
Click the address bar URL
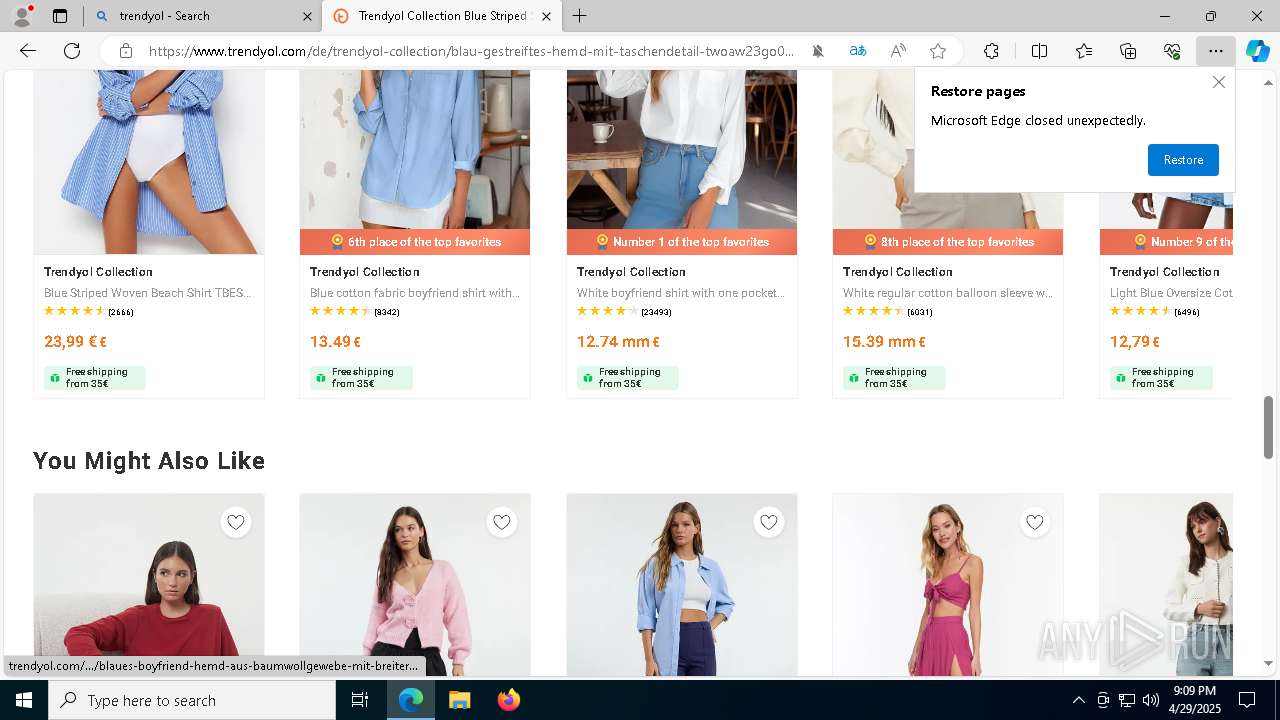(x=471, y=51)
